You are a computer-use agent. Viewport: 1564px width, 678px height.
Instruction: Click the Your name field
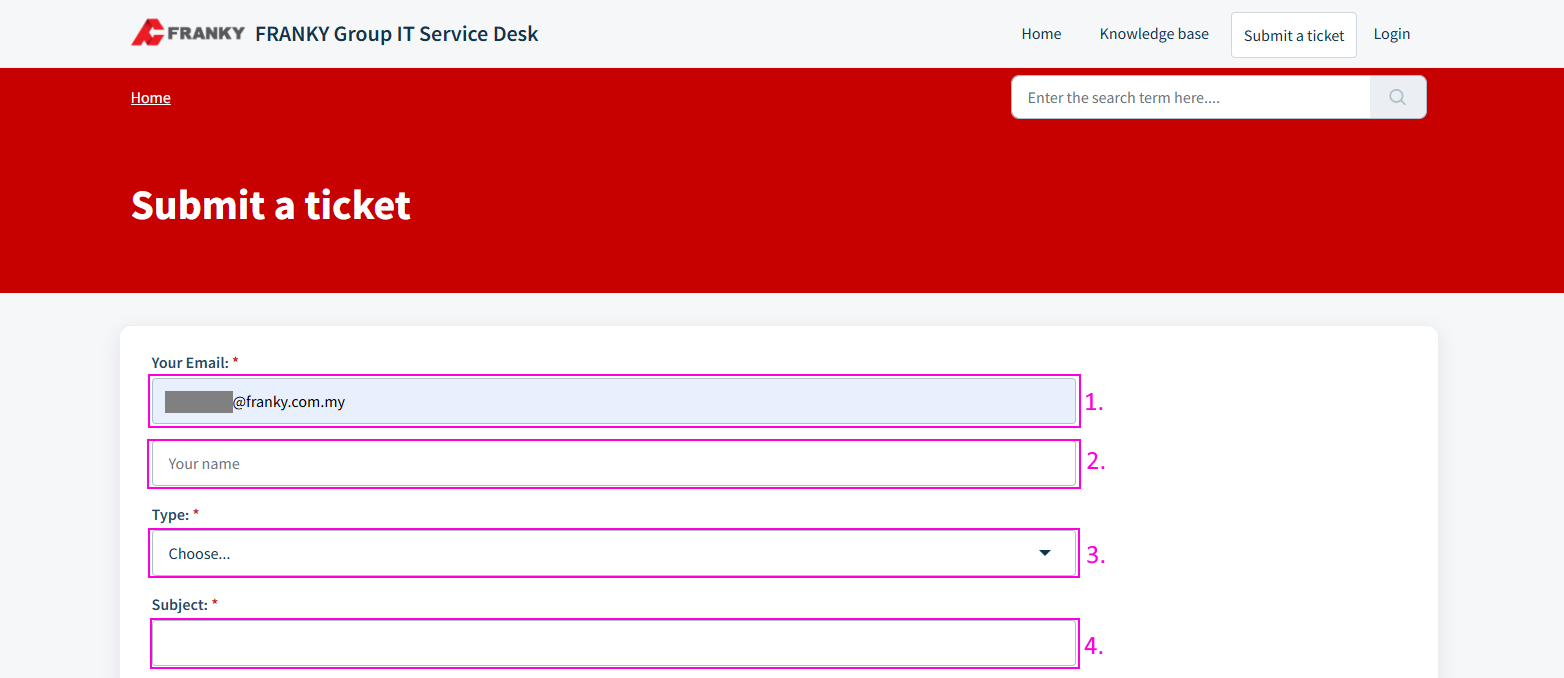614,464
